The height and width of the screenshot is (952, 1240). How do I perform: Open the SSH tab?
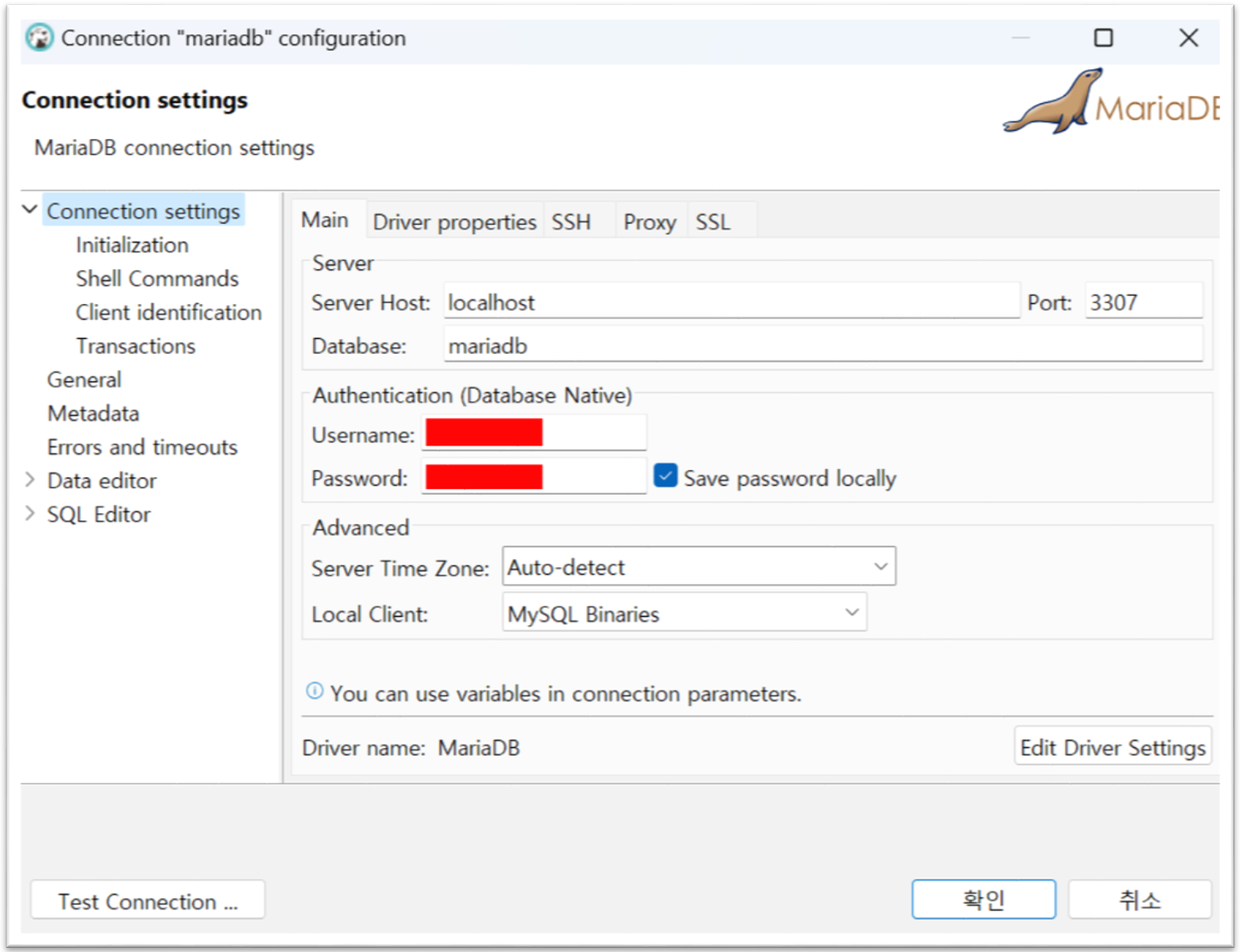point(571,222)
